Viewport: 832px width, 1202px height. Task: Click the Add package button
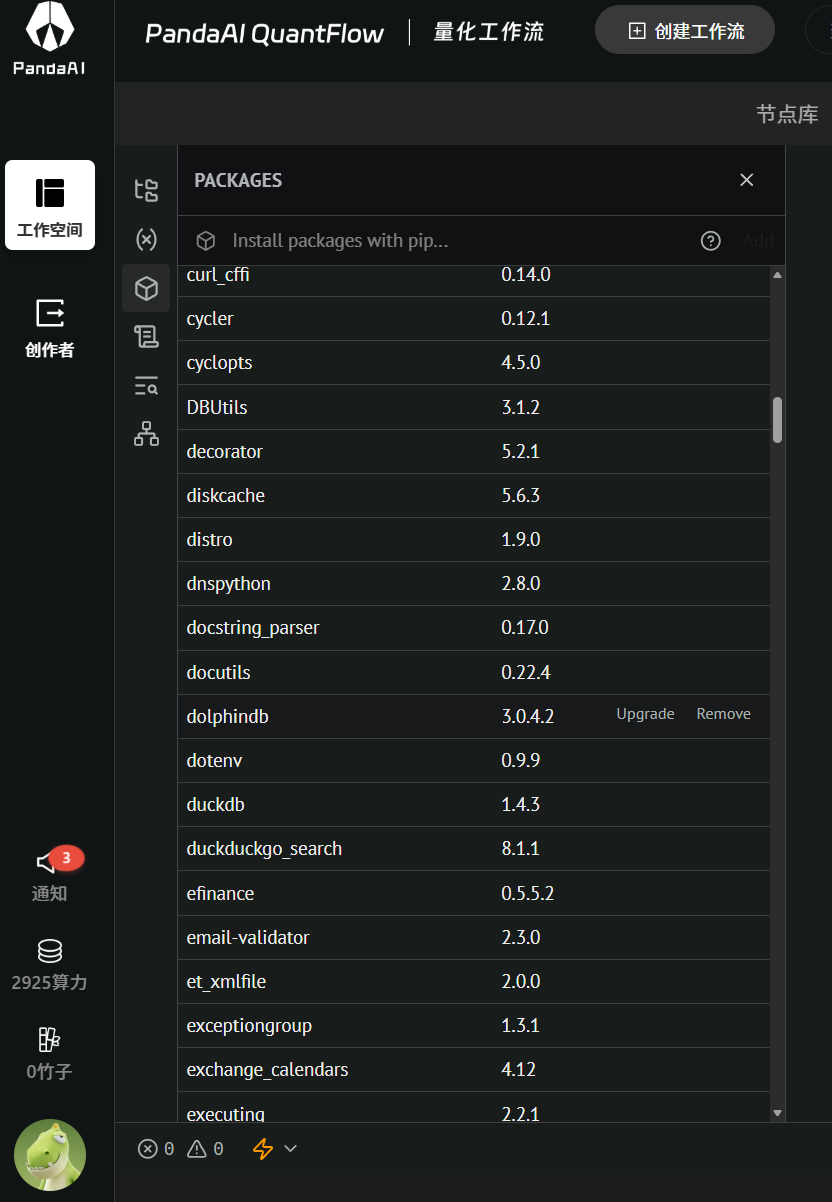coord(758,240)
